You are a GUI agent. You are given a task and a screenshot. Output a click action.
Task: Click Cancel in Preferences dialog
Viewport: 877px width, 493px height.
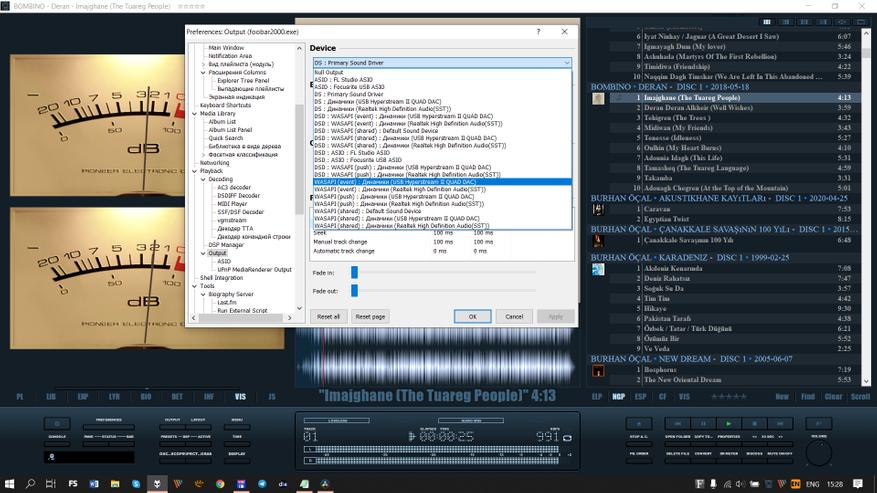[514, 317]
